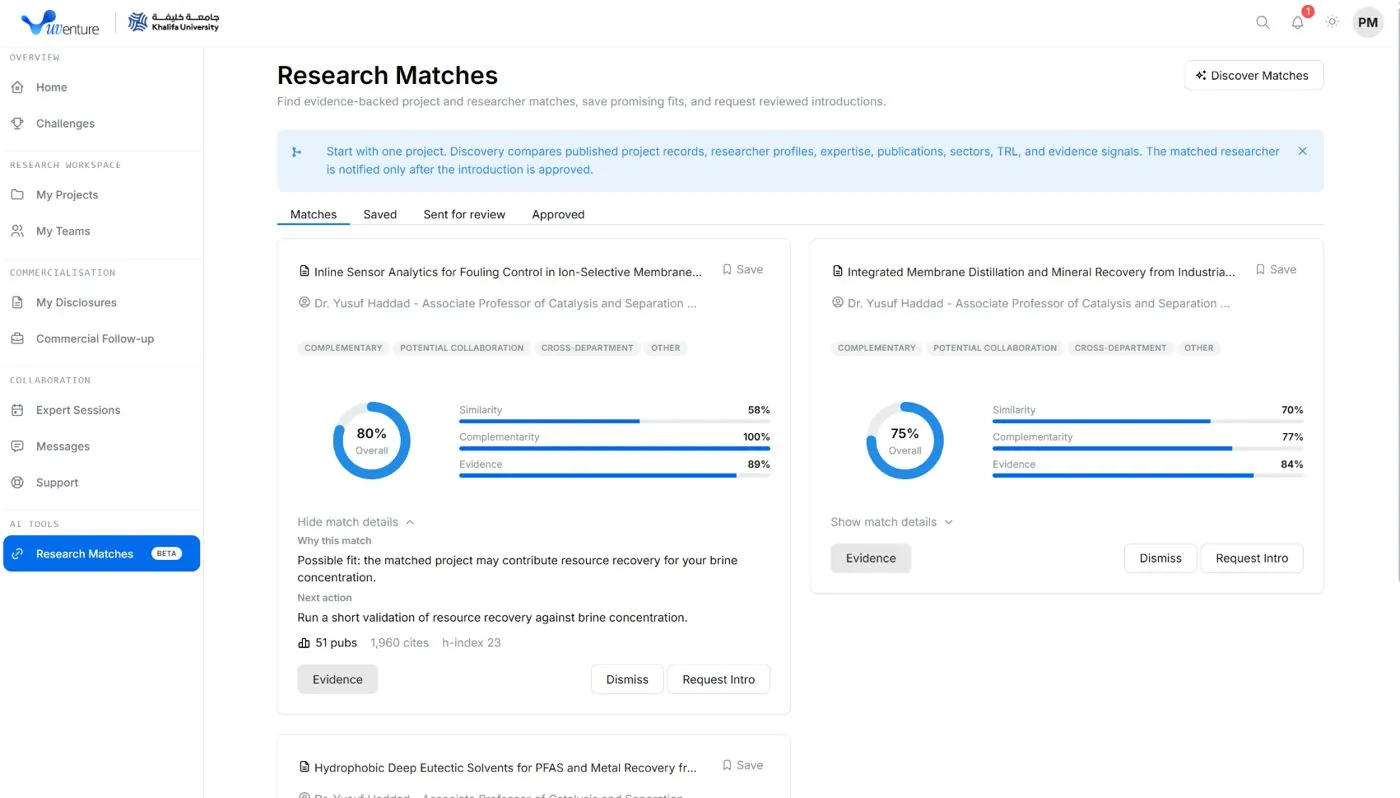Open My Disclosures page
Image resolution: width=1400 pixels, height=798 pixels.
pos(101,302)
